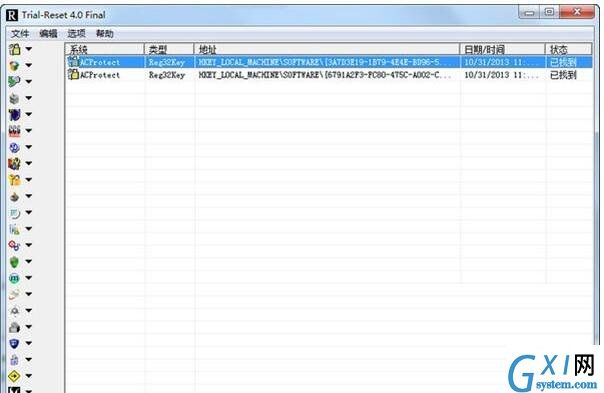Click the teal circle 'm' sidebar icon
This screenshot has height=393, width=604.
click(x=15, y=278)
